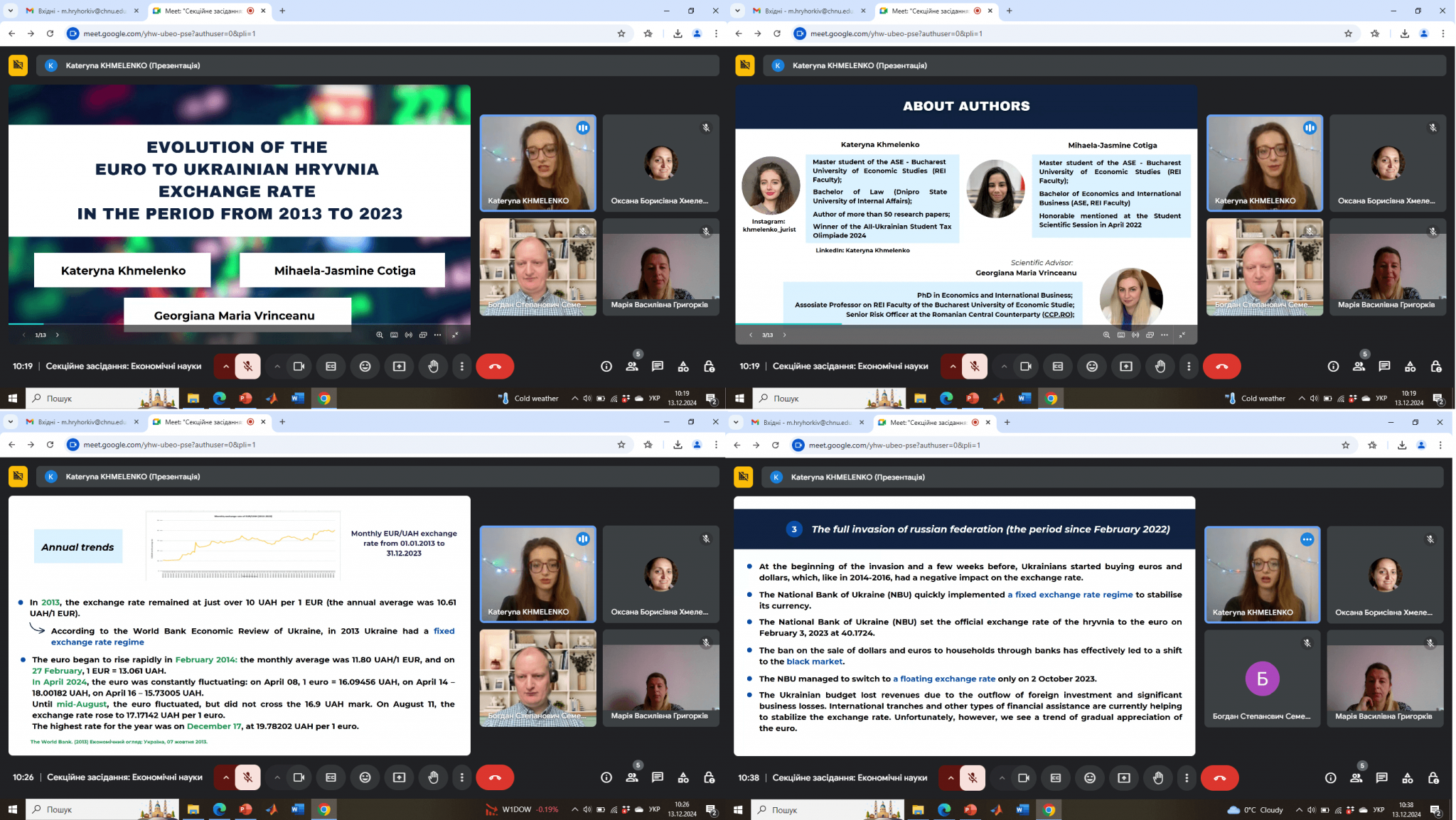Screen dimensions: 1456x820
Task: Open Chrome downloads in the 10:26 window
Action: point(678,445)
